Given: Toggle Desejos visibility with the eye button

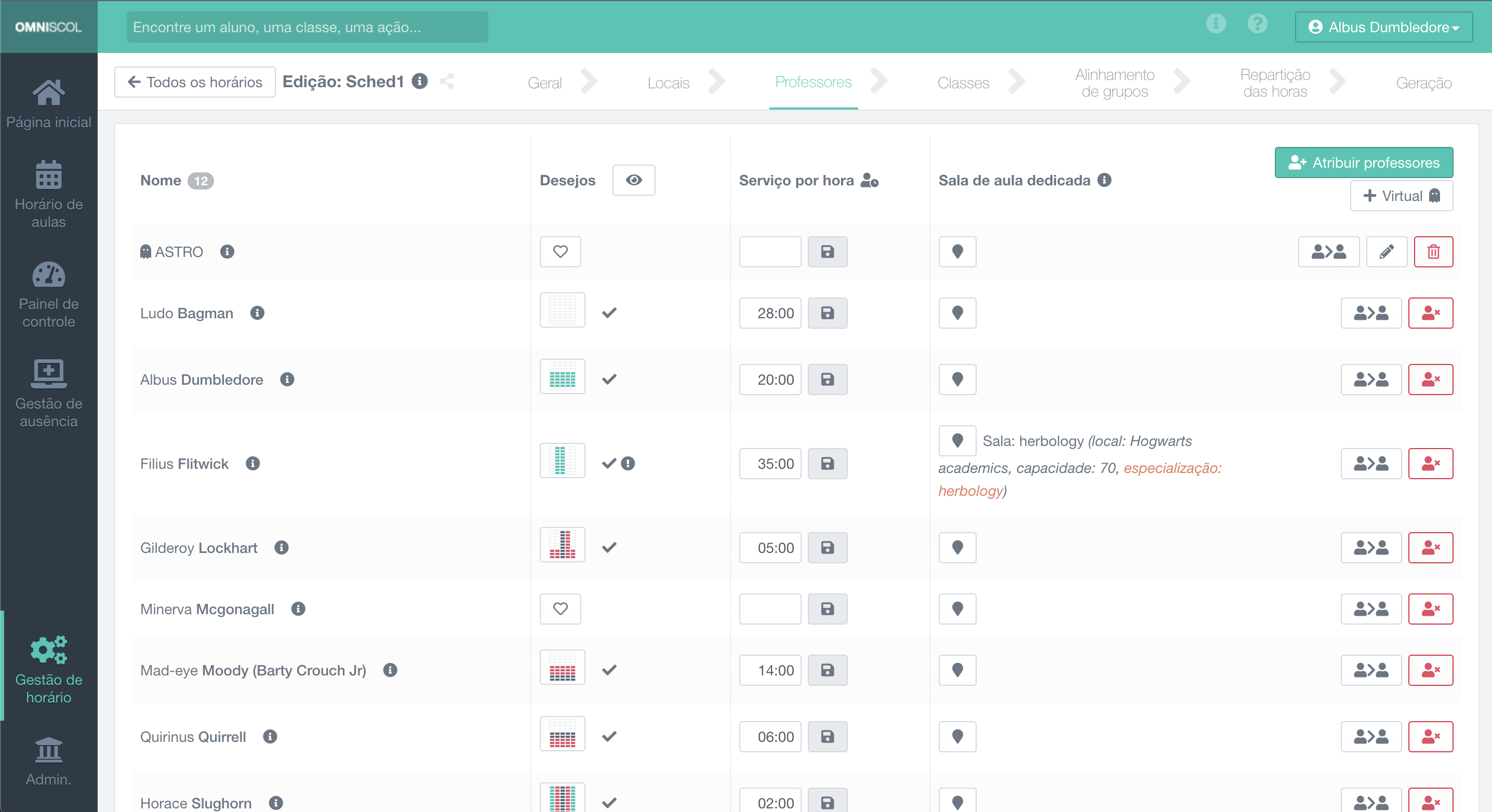Looking at the screenshot, I should click(634, 180).
